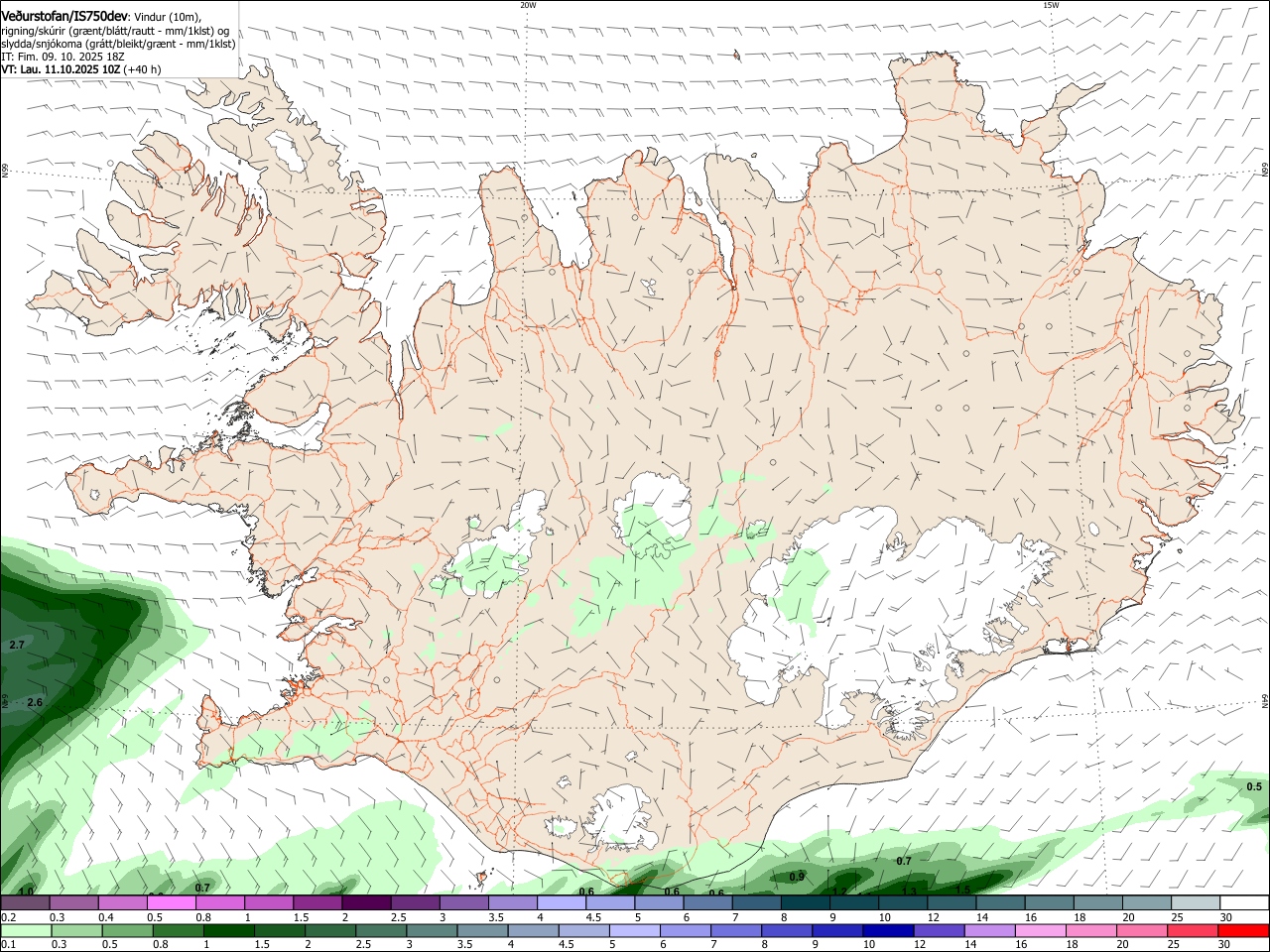Pick the light green 0.1 swatch in the rain legend

pyautogui.click(x=26, y=930)
